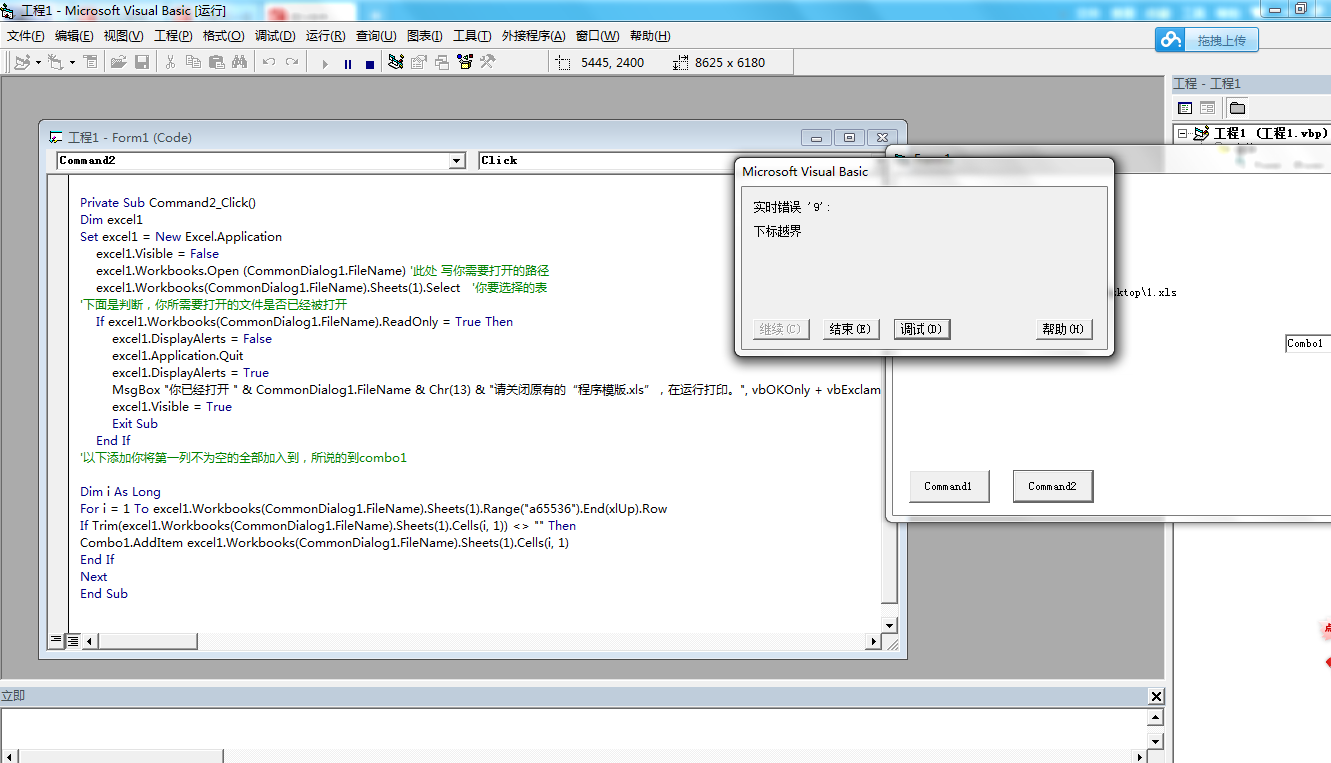Image resolution: width=1331 pixels, height=763 pixels.
Task: Close the 立即 immediate window
Action: click(x=1156, y=696)
